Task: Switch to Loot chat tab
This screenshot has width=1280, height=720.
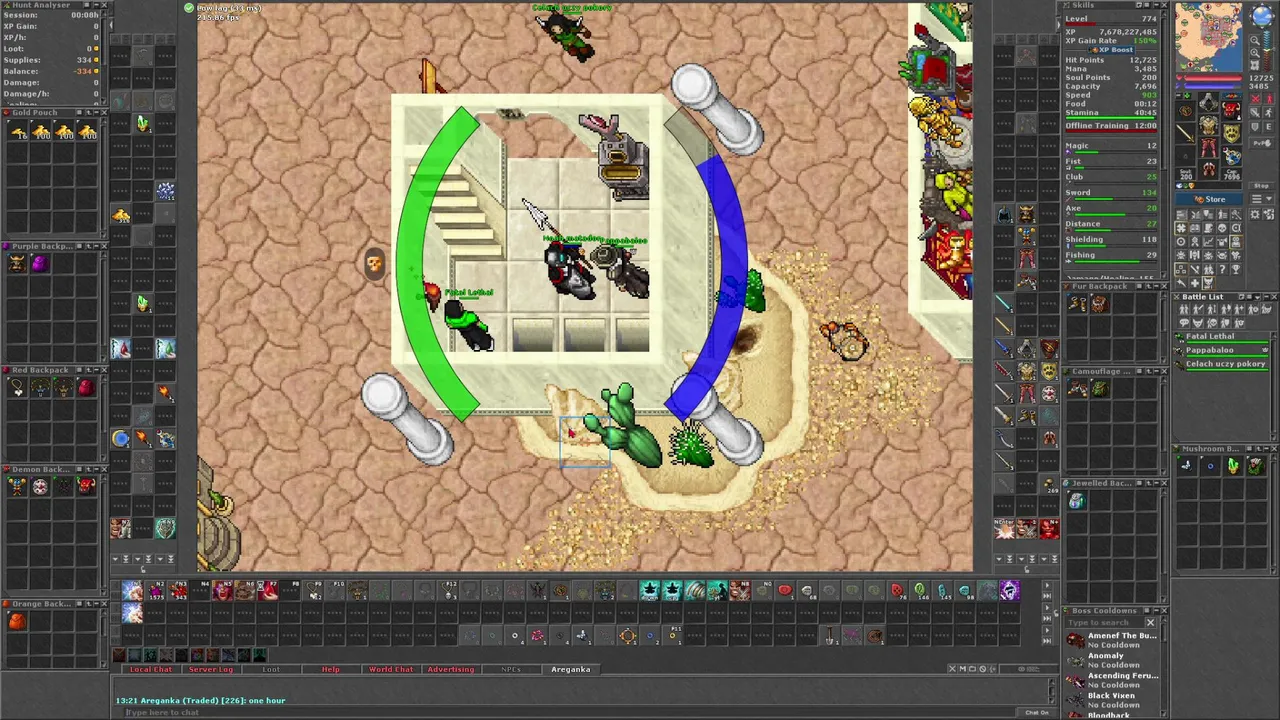Action: point(271,669)
